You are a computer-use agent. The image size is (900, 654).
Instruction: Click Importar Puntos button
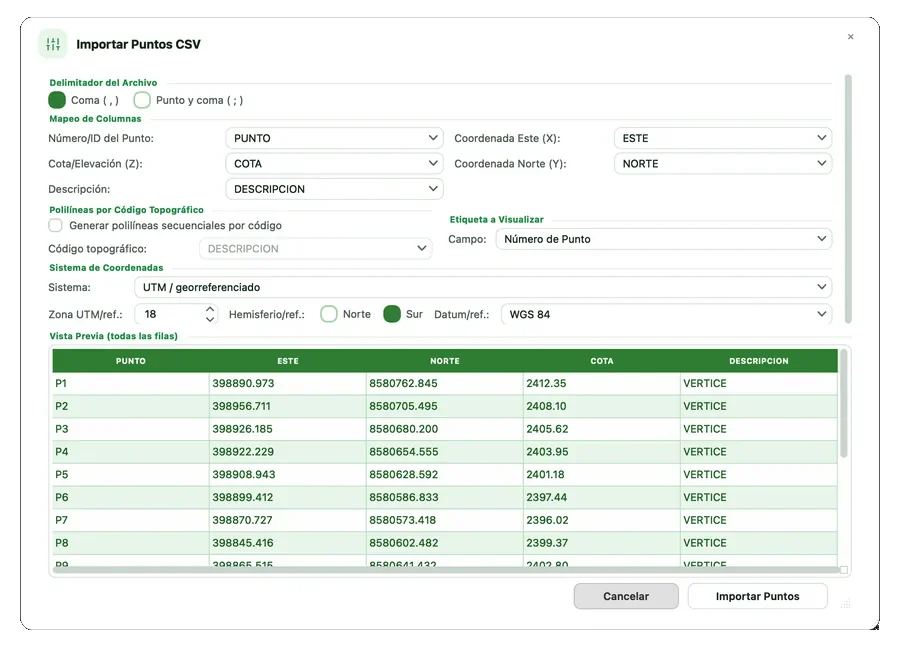[x=757, y=596]
